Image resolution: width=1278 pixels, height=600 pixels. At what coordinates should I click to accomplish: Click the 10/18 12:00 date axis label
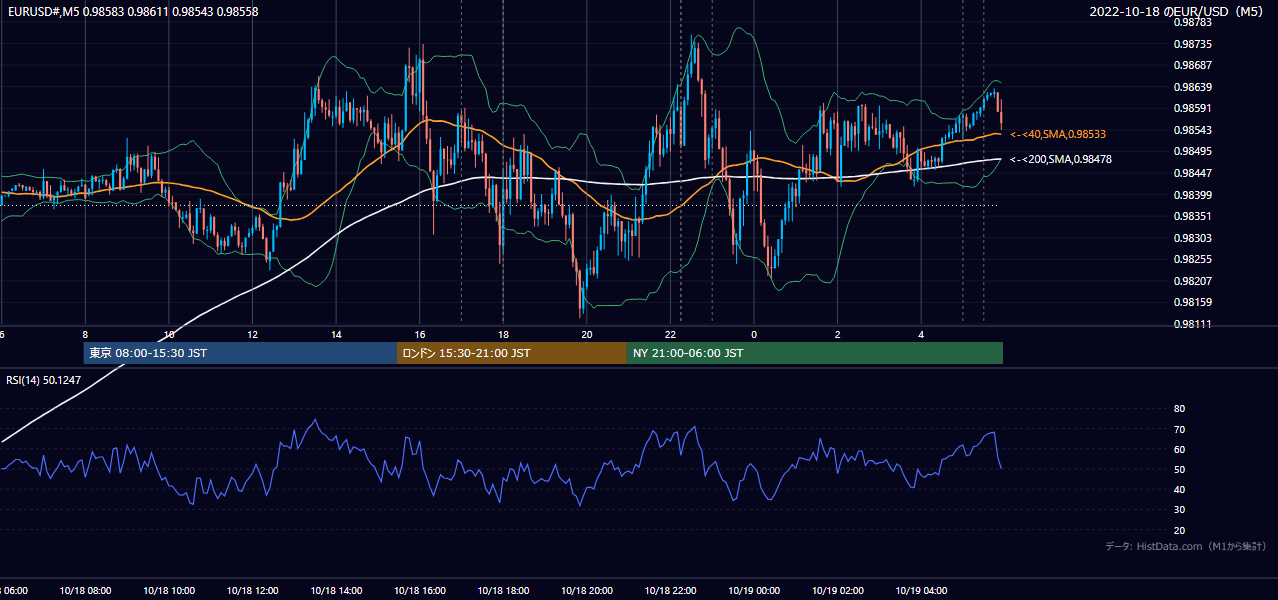pyautogui.click(x=253, y=590)
